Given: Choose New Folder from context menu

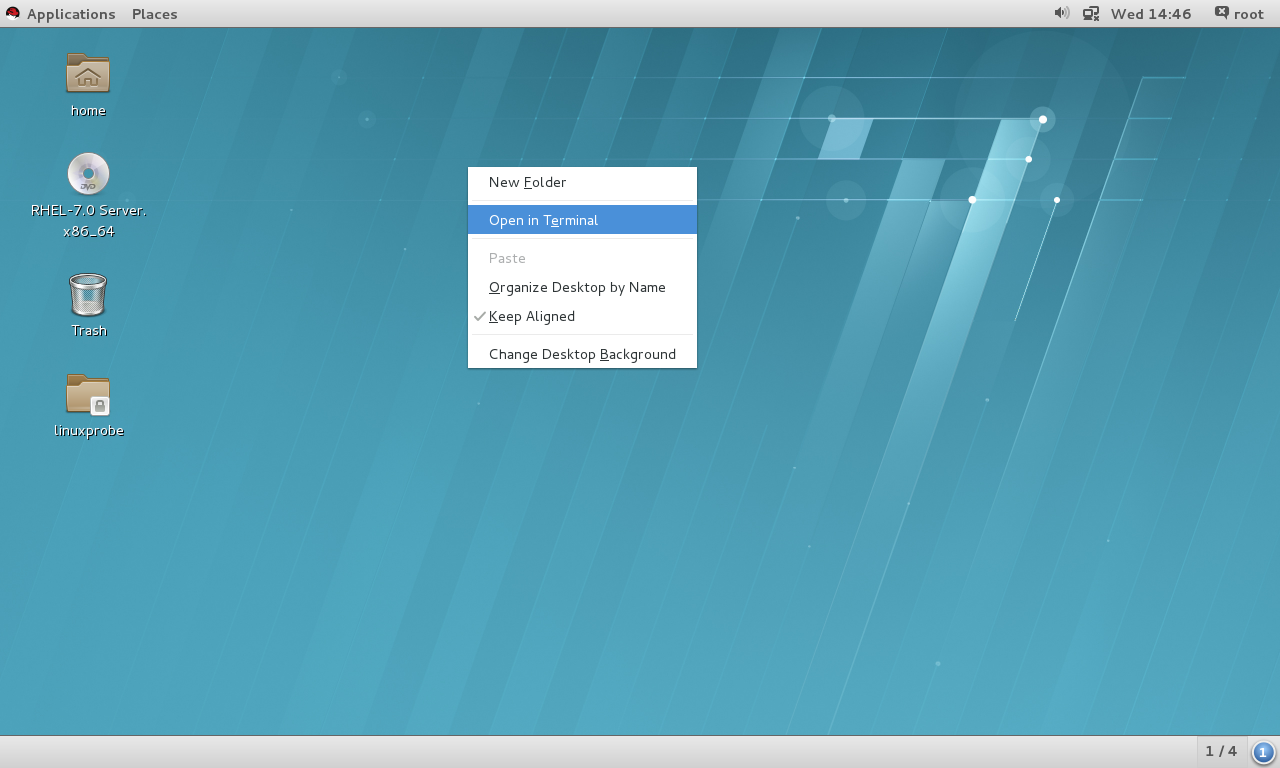Looking at the screenshot, I should coord(527,182).
